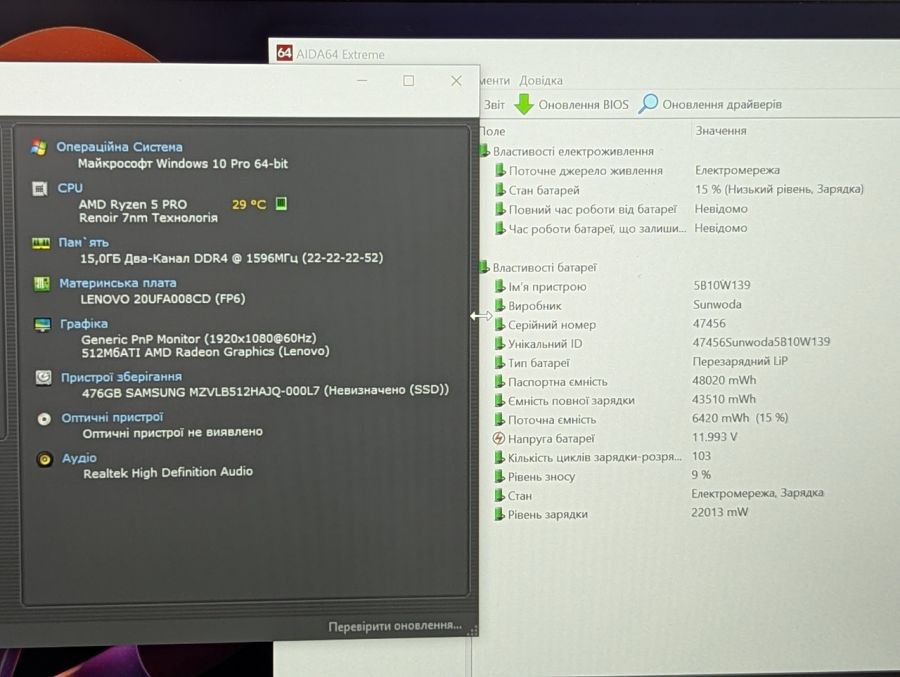Open the Графіка section link
This screenshot has height=677, width=900.
84,324
